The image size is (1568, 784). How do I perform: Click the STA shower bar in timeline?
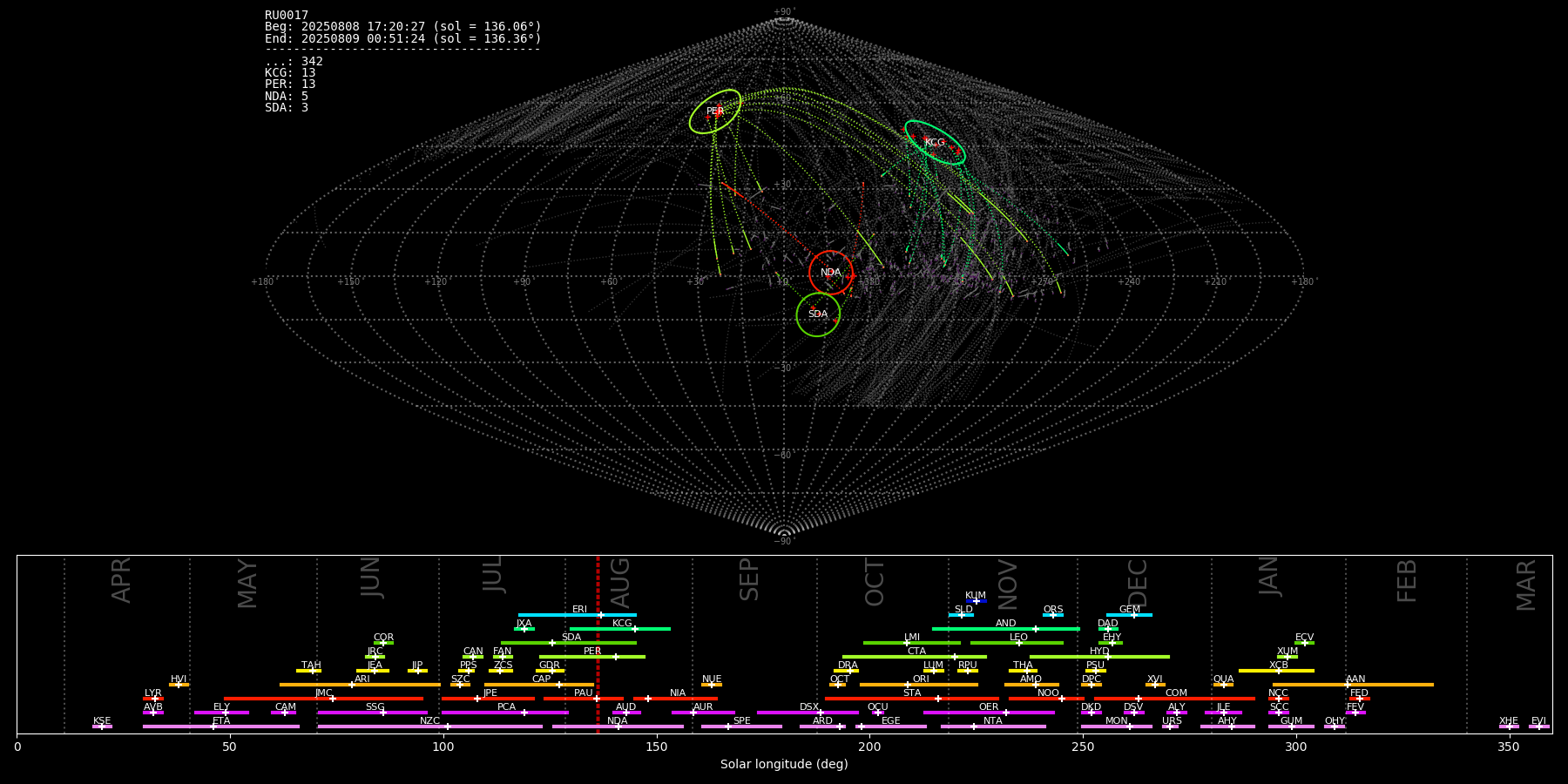coord(912,699)
